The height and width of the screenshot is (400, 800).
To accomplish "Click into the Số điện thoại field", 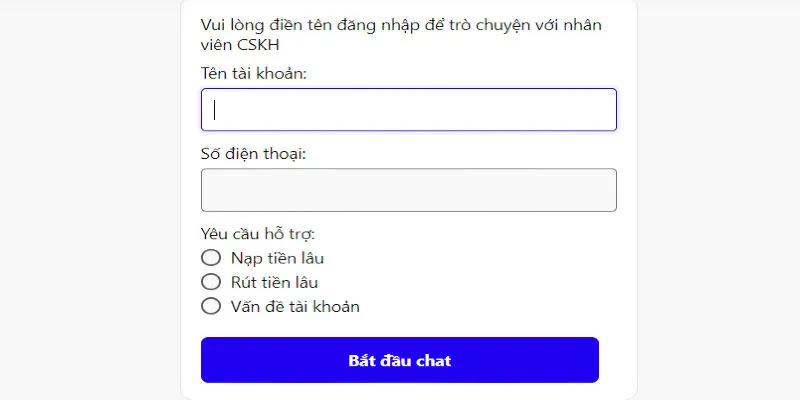I will point(408,190).
